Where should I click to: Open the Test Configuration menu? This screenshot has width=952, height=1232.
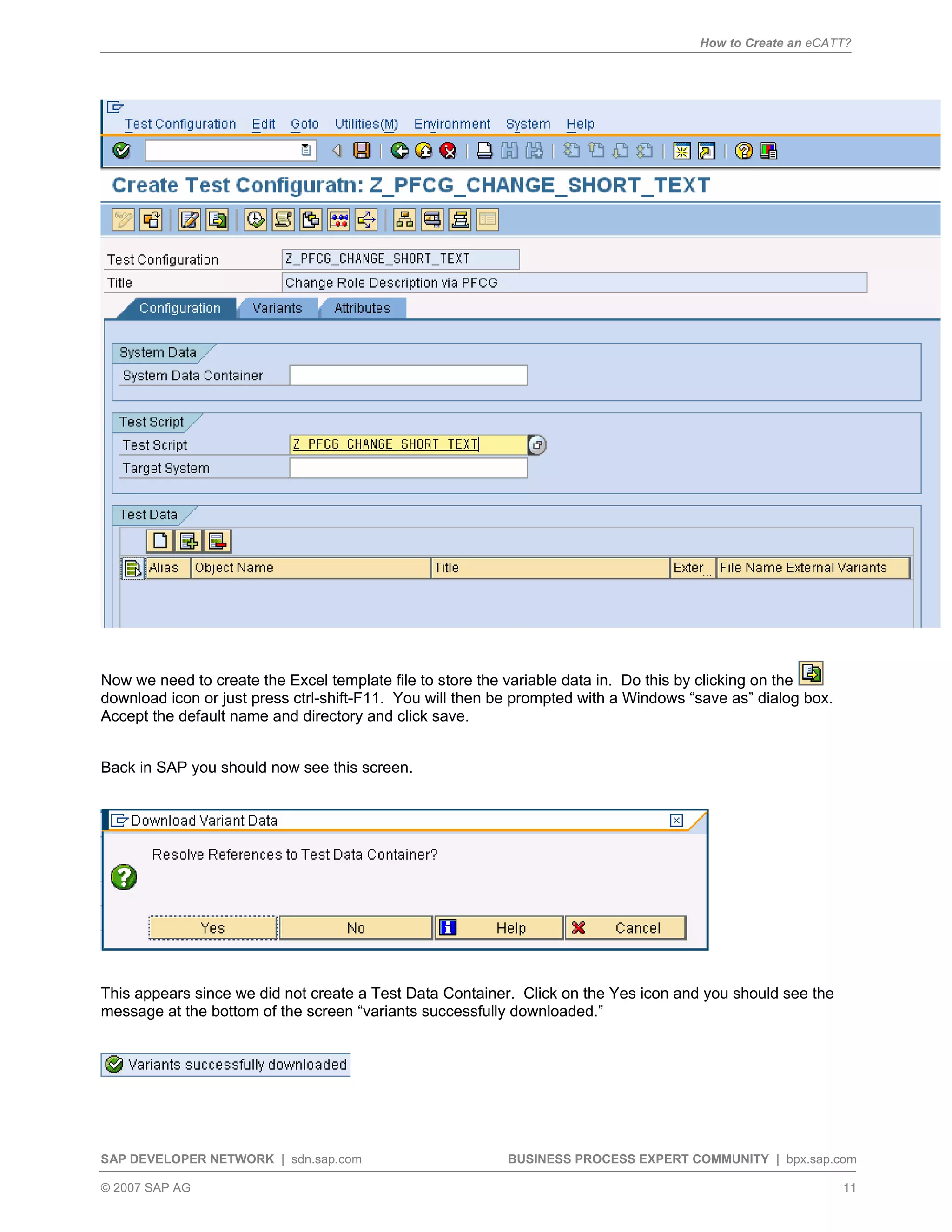click(x=180, y=124)
